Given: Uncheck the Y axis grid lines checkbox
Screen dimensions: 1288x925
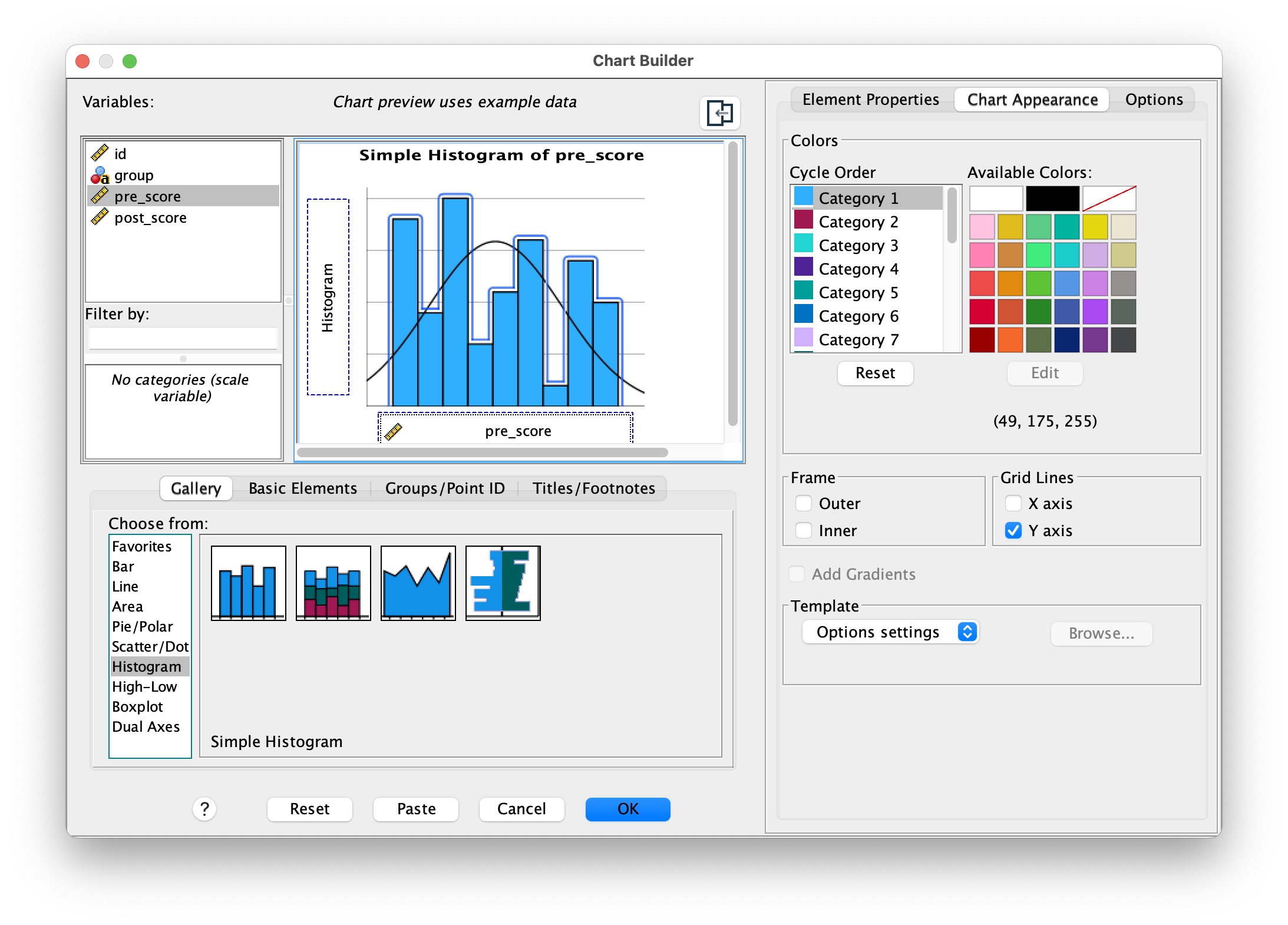Looking at the screenshot, I should 1013,530.
